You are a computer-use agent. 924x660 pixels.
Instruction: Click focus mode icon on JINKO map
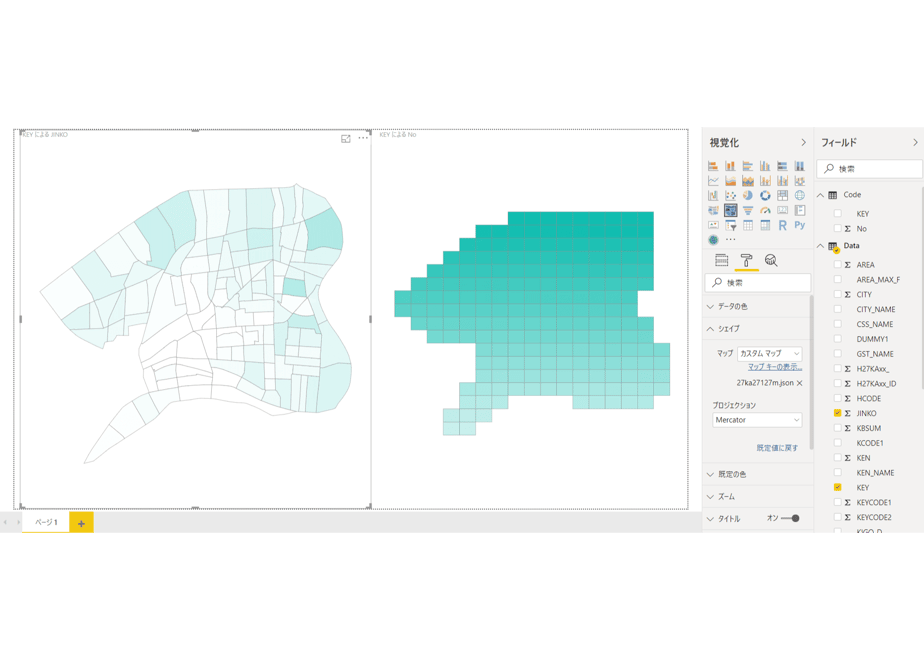pos(346,138)
